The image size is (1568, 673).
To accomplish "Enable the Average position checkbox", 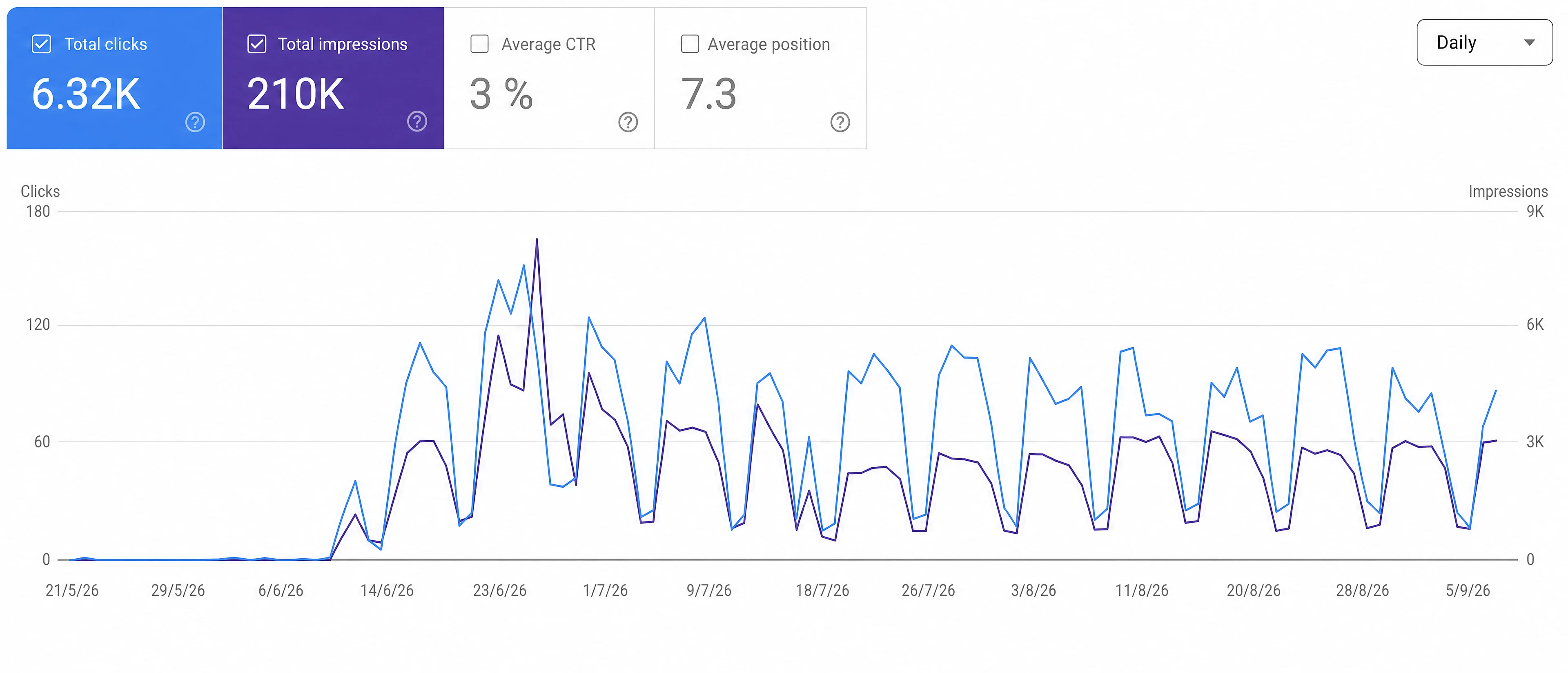I will (690, 44).
